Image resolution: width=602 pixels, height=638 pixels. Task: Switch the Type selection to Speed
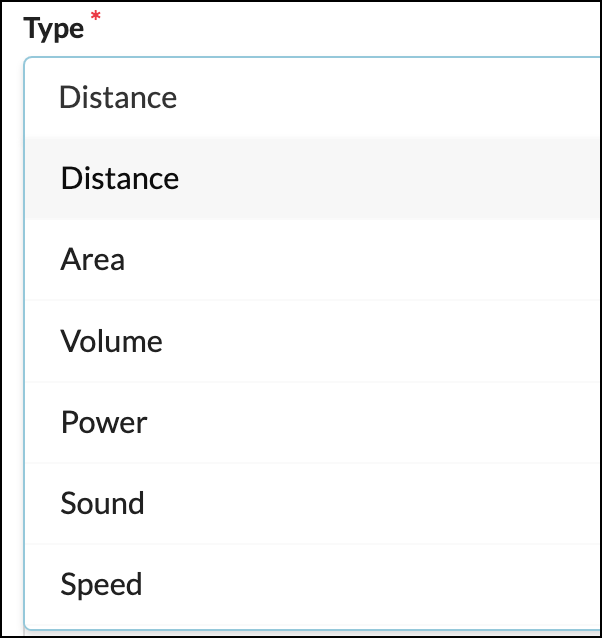click(101, 584)
